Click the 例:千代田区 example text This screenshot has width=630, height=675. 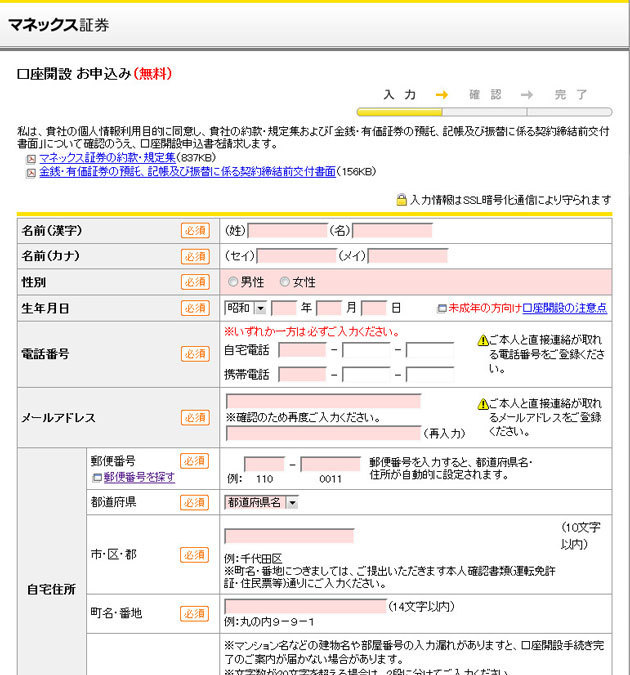(253, 559)
